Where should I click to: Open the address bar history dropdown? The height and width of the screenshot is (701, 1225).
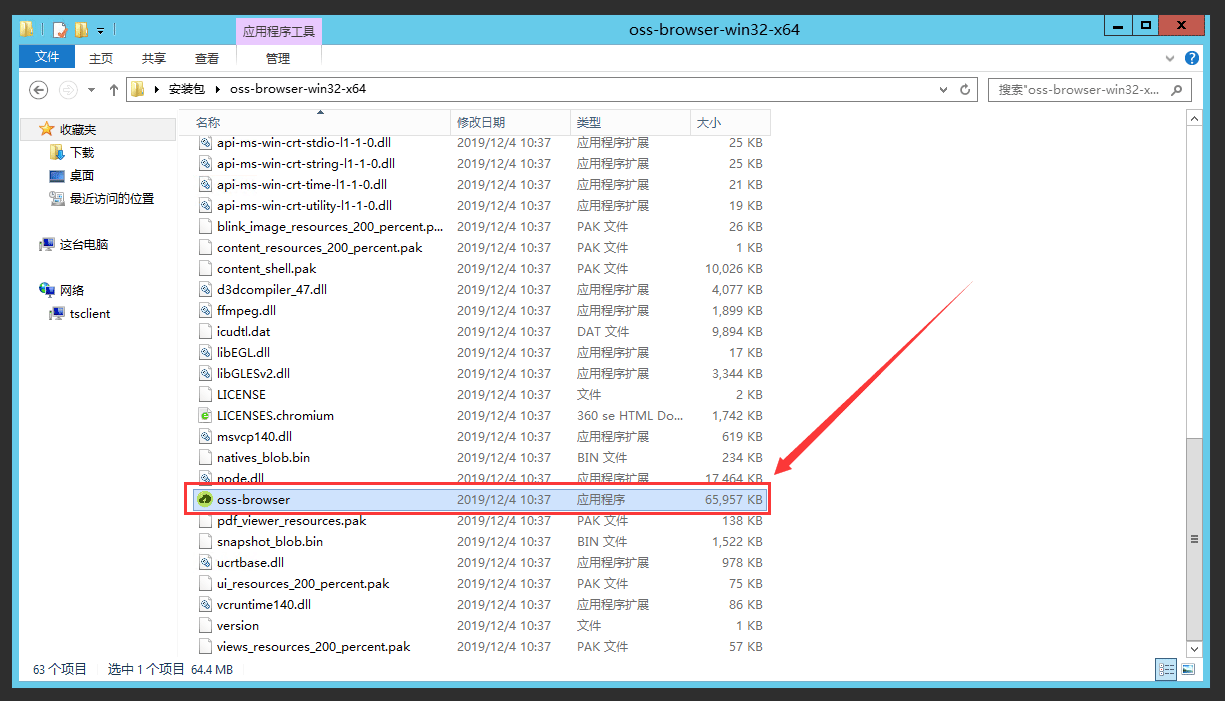944,89
